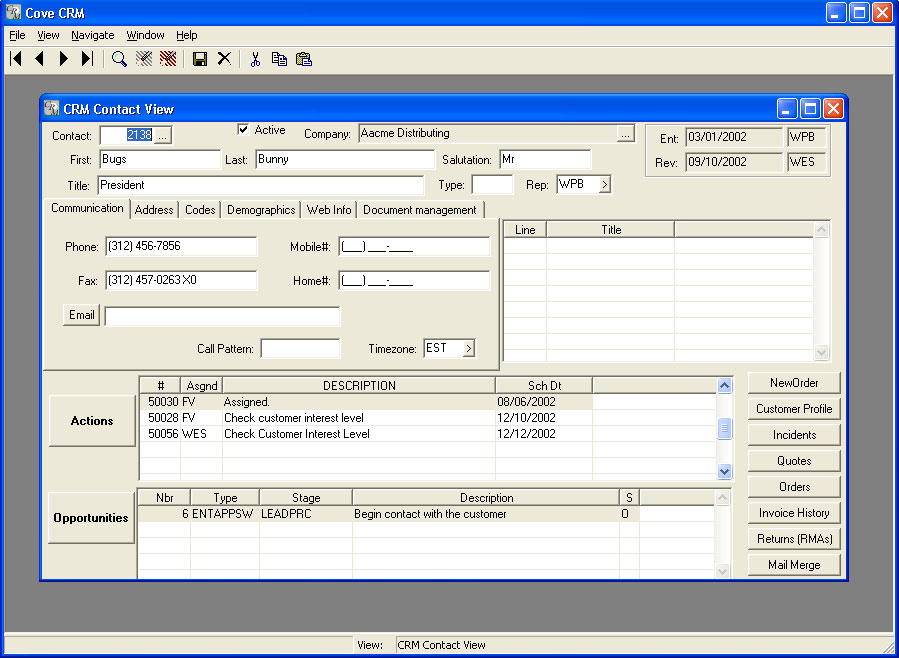Open the File menu
The width and height of the screenshot is (899, 658).
[17, 35]
